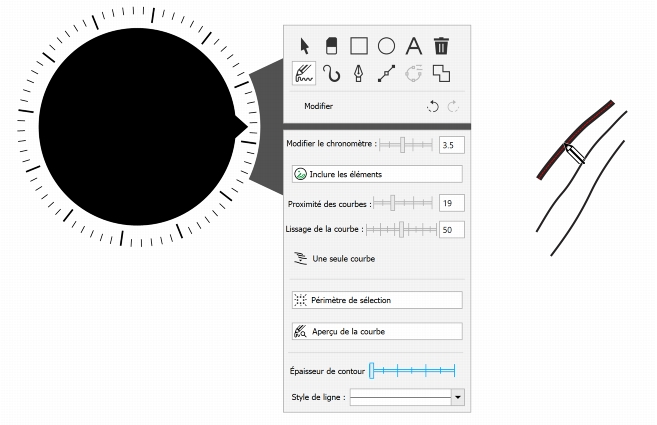Click the trash delete icon
The height and width of the screenshot is (425, 657).
[x=441, y=46]
